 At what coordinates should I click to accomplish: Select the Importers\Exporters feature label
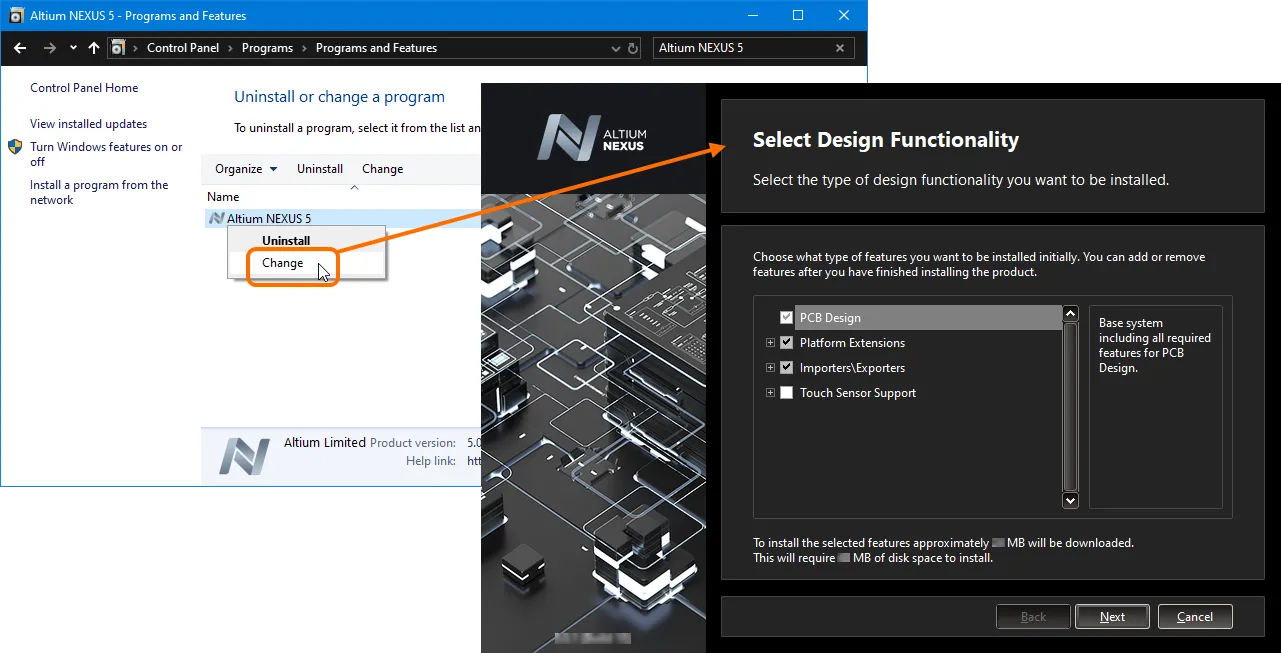pyautogui.click(x=852, y=368)
